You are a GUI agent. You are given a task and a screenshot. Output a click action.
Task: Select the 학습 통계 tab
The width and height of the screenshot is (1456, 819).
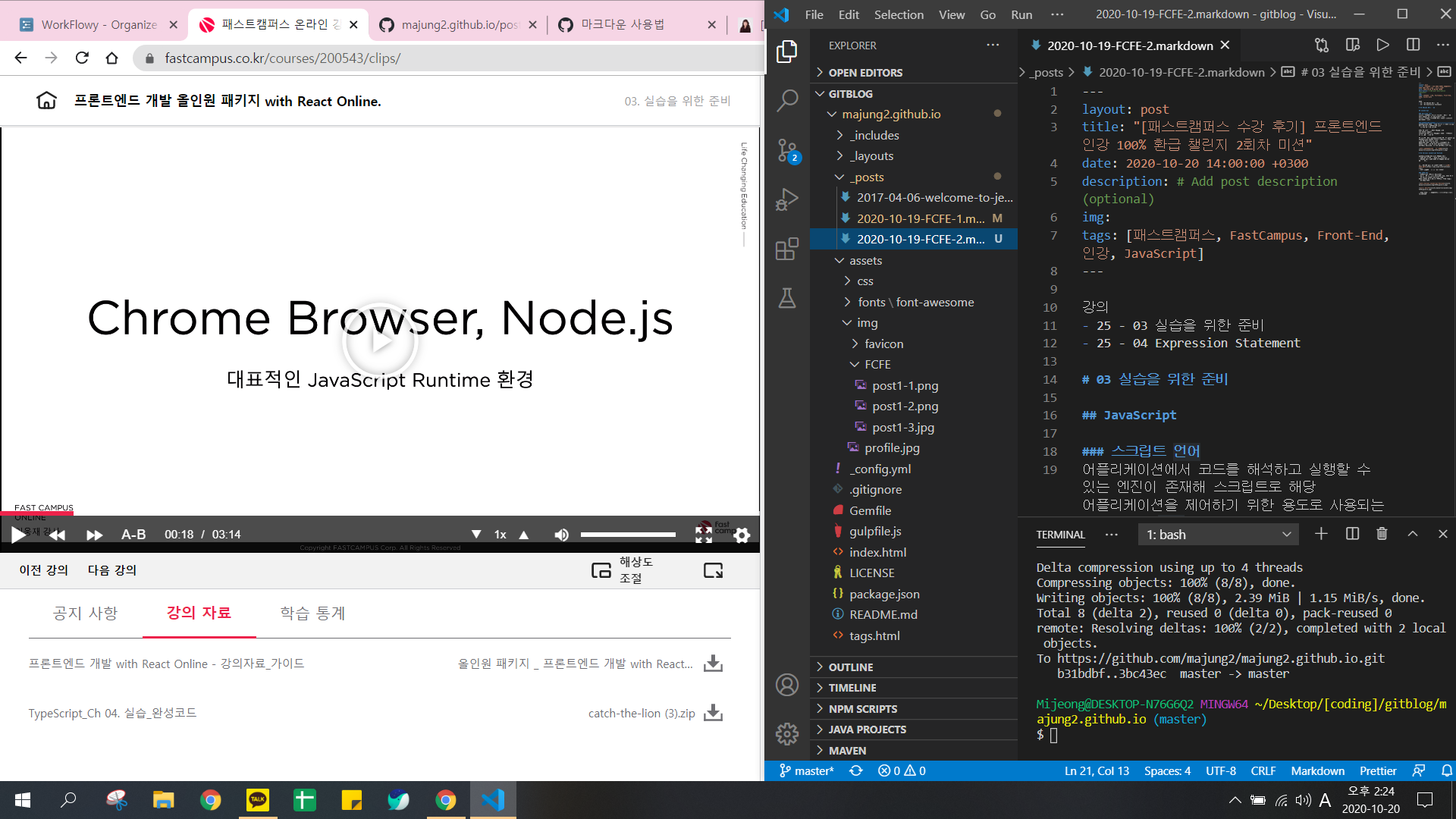(x=312, y=613)
